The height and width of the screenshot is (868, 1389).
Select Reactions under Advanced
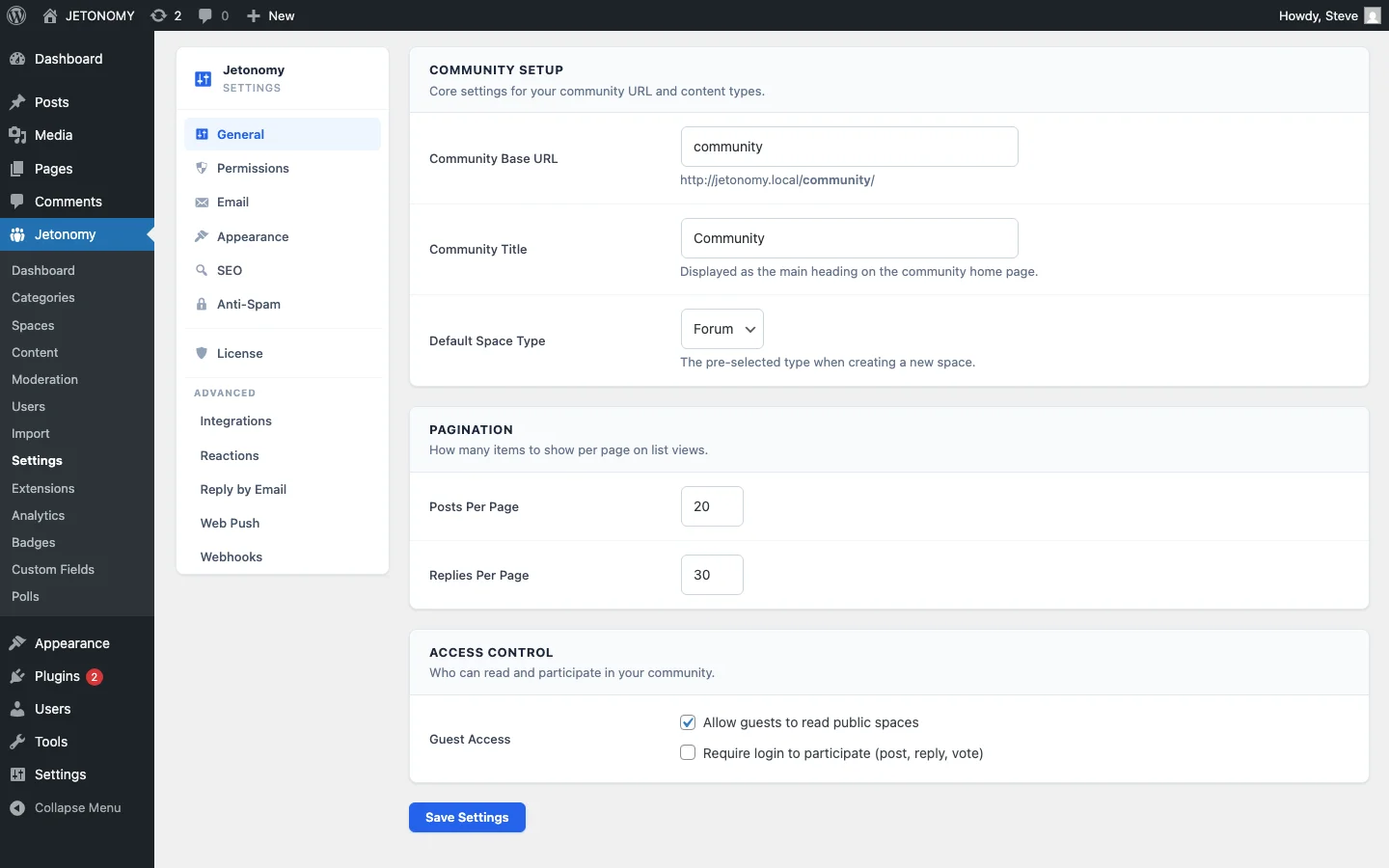(x=229, y=455)
